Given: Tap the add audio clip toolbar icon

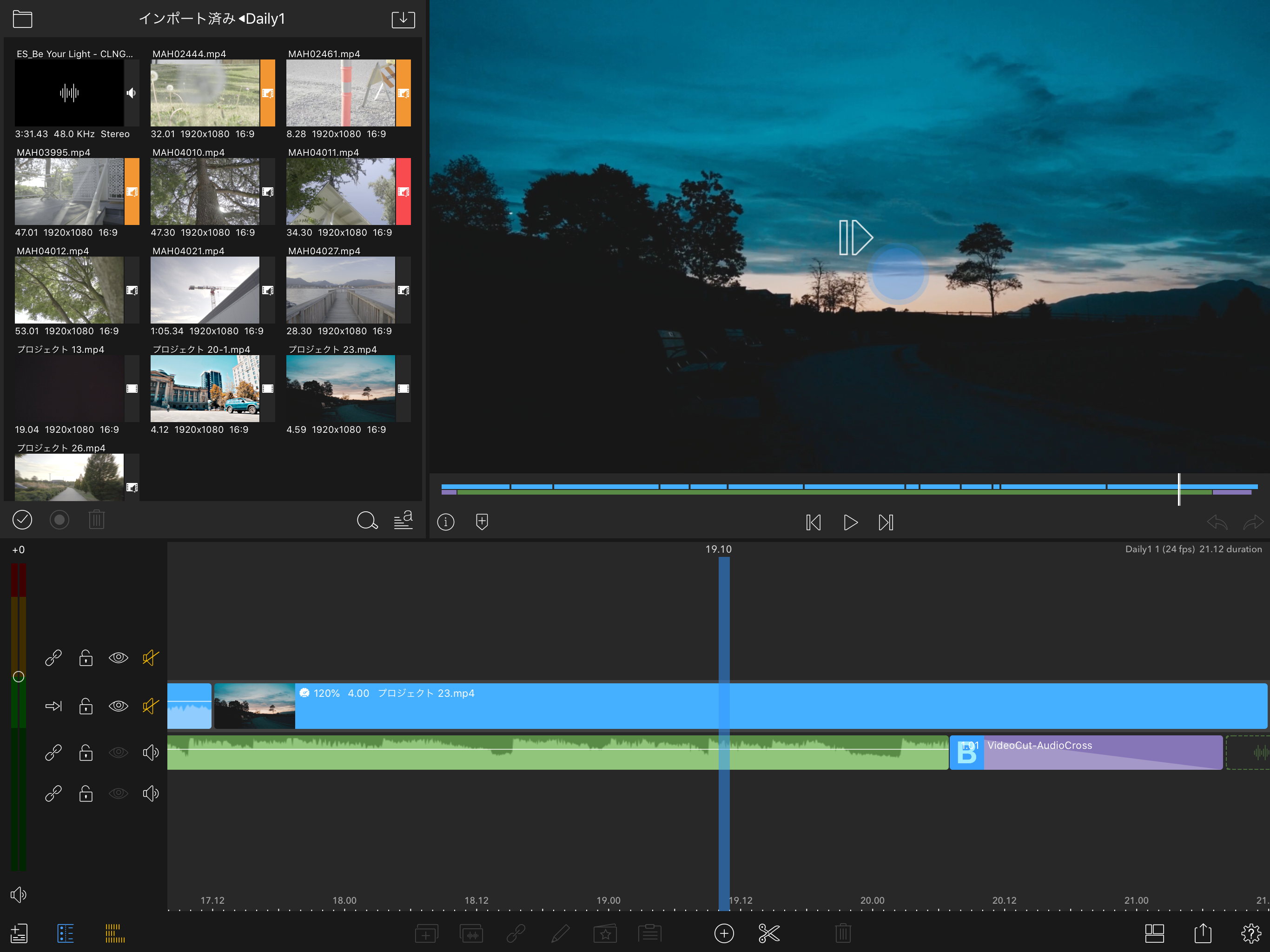Looking at the screenshot, I should [x=471, y=933].
